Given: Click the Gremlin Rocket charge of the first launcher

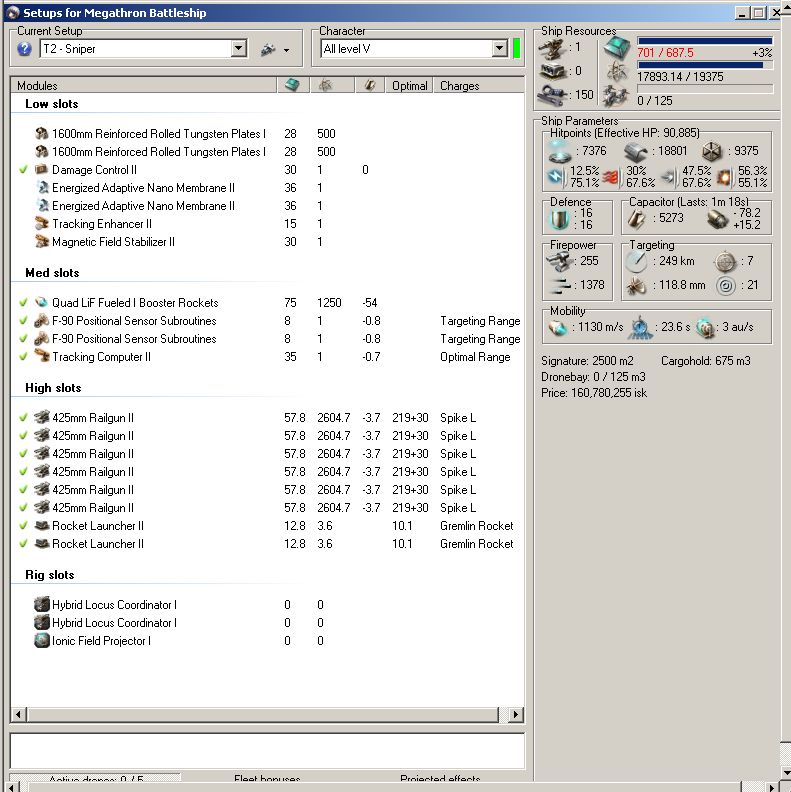Looking at the screenshot, I should click(476, 526).
